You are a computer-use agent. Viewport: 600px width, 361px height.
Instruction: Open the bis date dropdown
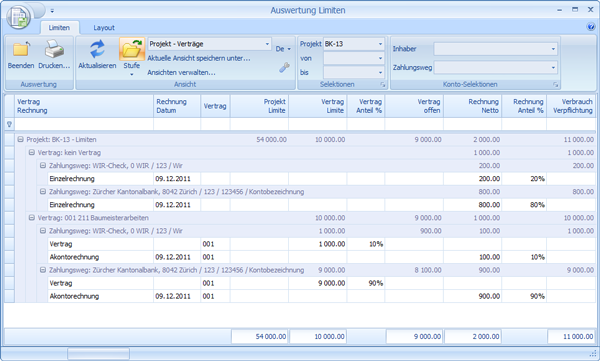[x=380, y=72]
